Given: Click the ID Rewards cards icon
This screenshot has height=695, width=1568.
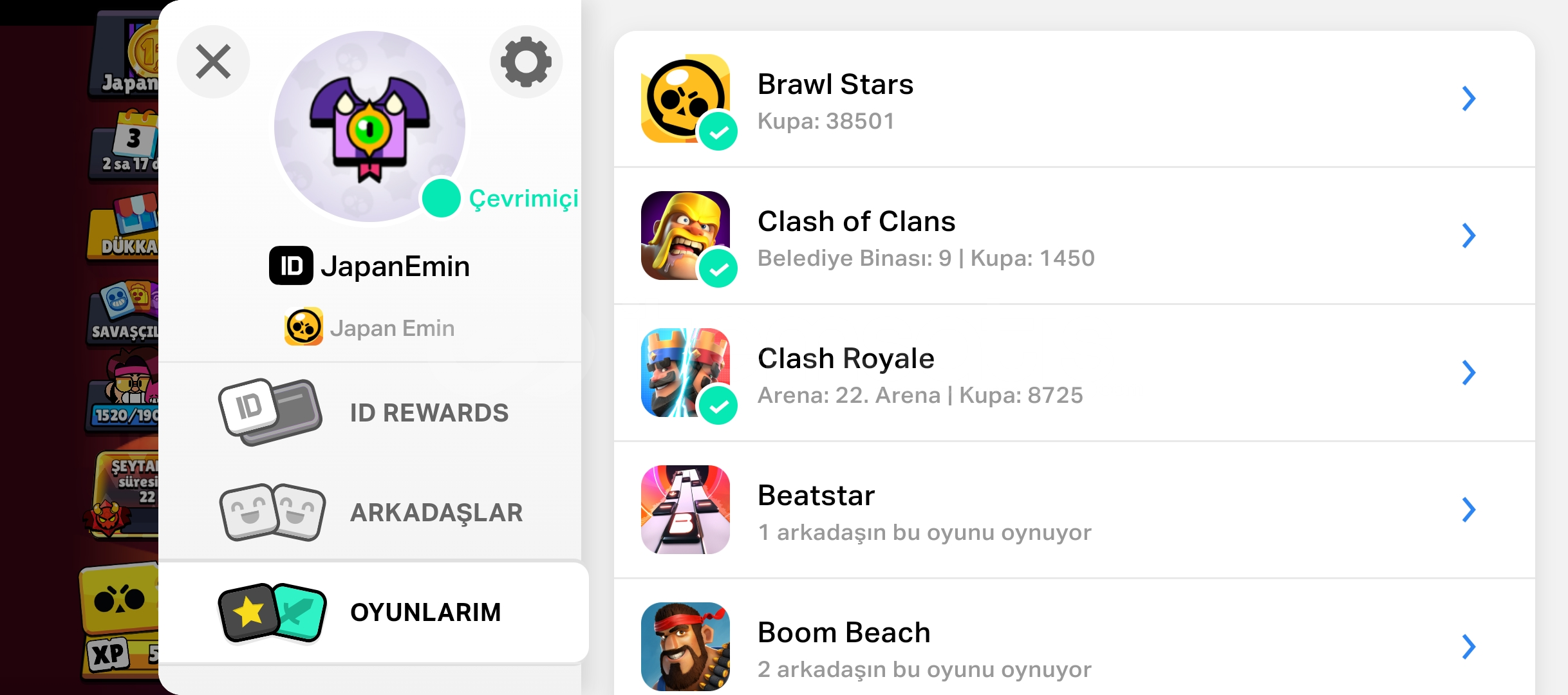Looking at the screenshot, I should coord(270,412).
